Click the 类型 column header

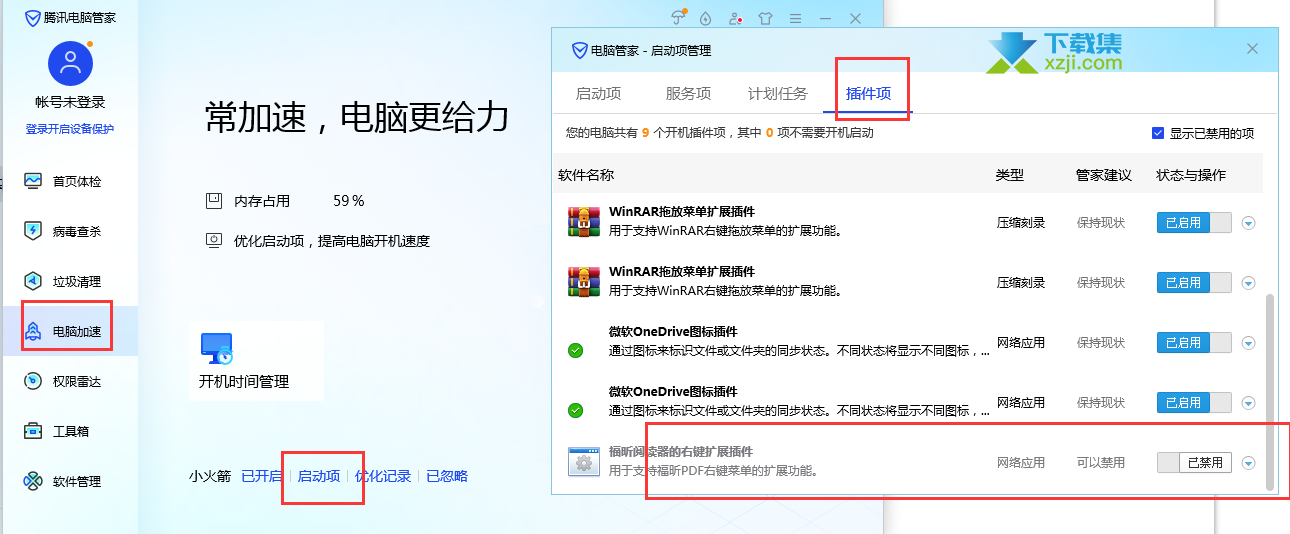coord(1010,175)
